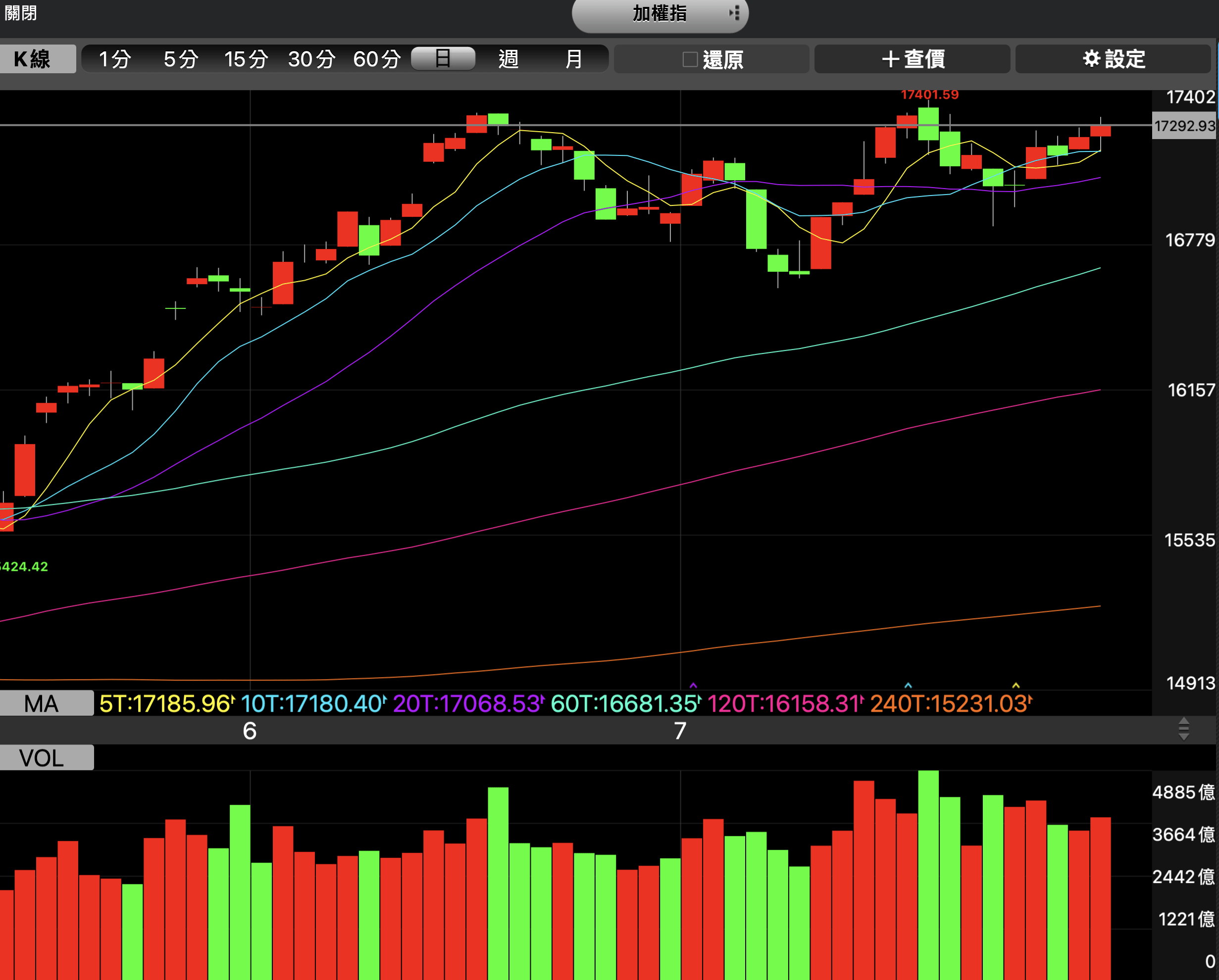Click the 3664億 volume axis label

[x=1183, y=834]
